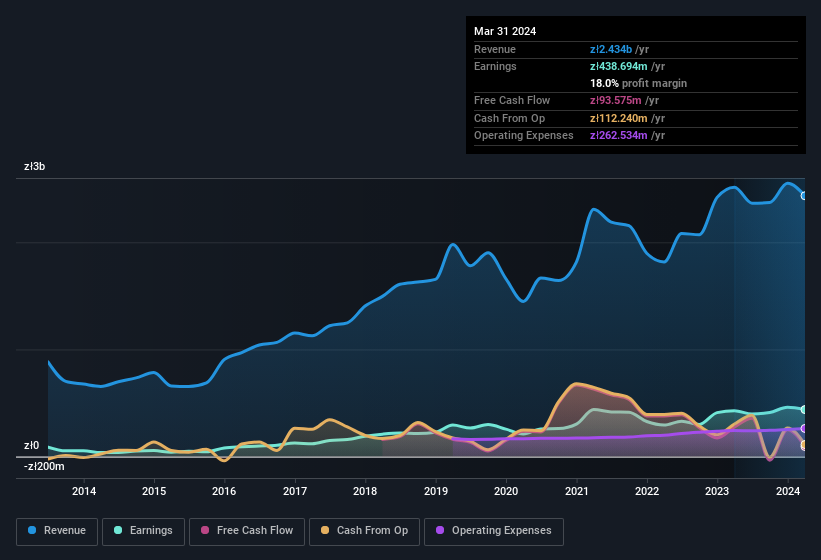Click the -zł200m y-axis label
The width and height of the screenshot is (821, 560).
44,466
